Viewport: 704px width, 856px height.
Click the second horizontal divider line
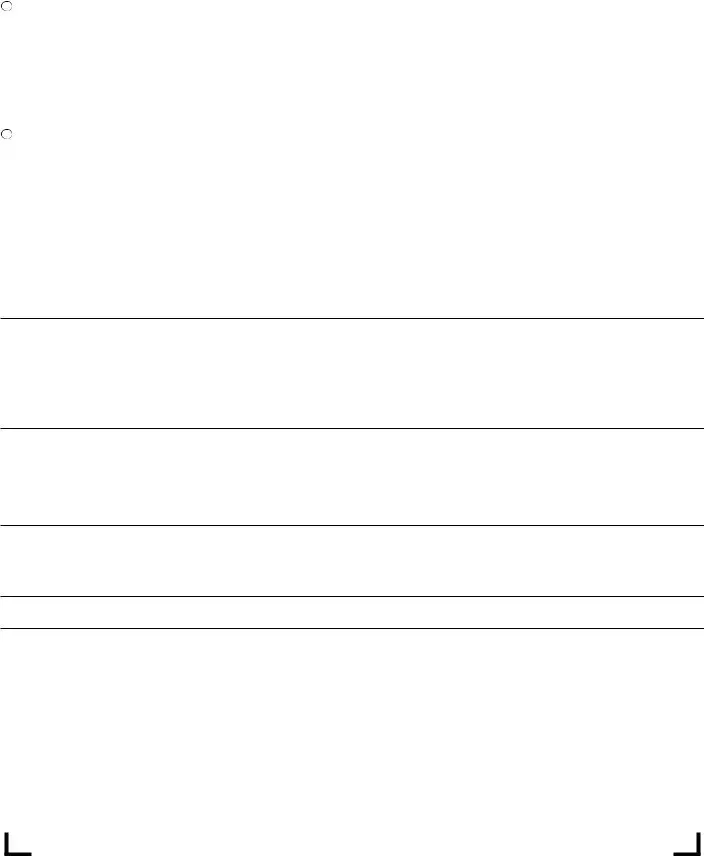[352, 429]
